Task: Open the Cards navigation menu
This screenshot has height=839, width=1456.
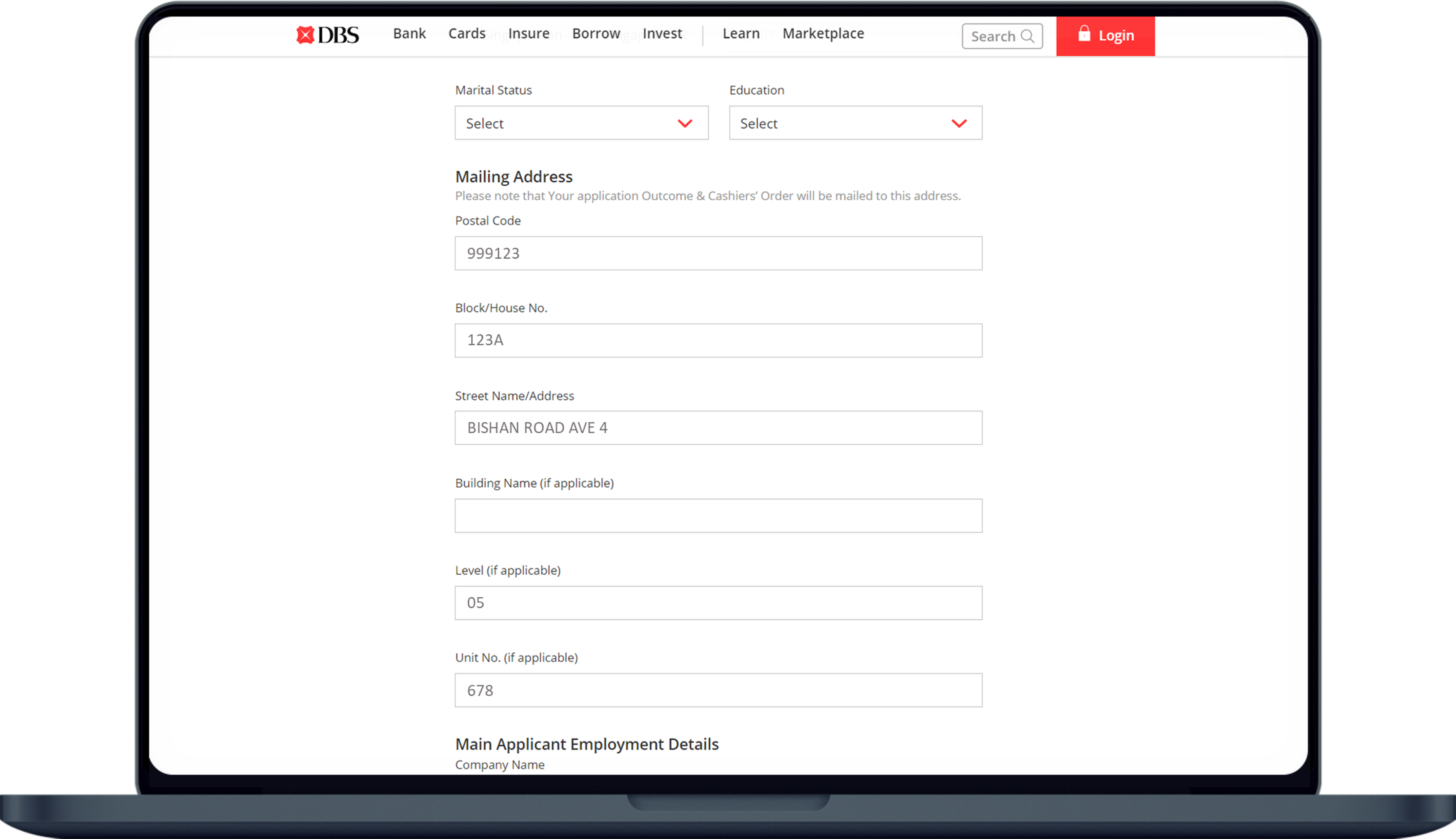Action: pos(466,33)
